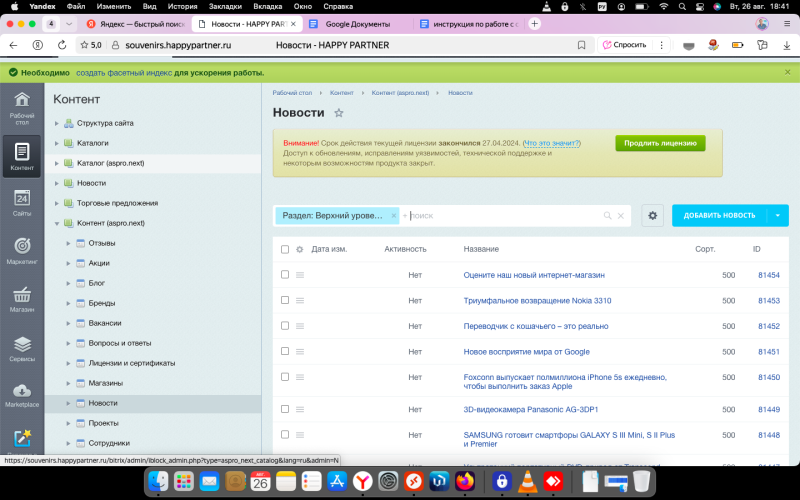
Task: Click Продлить лицензию button
Action: tap(660, 143)
